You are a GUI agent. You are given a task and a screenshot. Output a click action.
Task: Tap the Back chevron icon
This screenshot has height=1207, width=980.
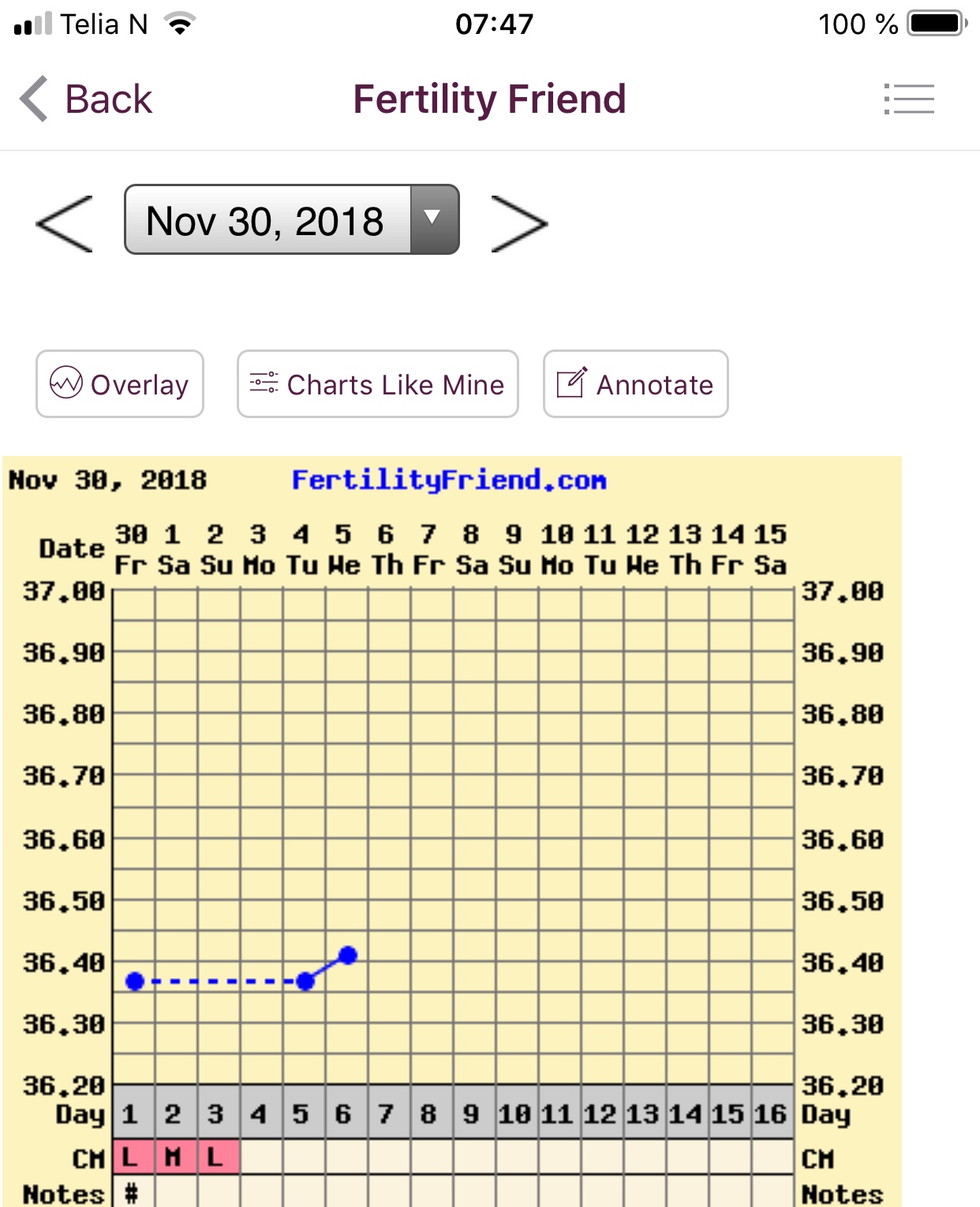34,99
